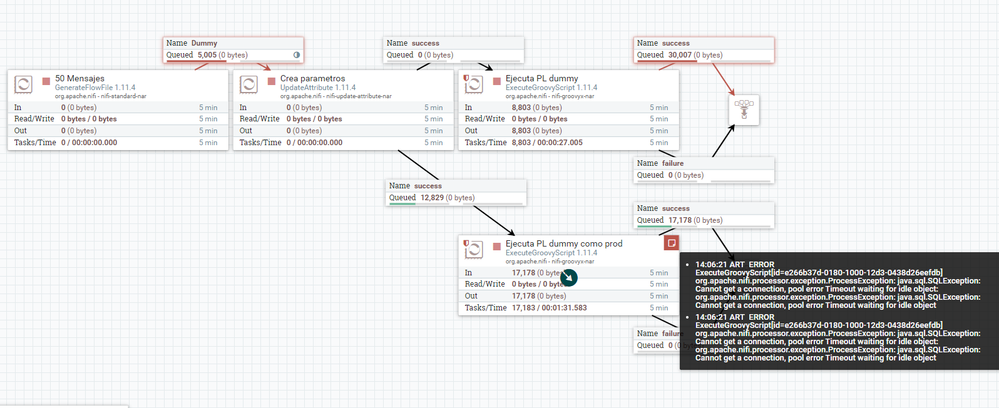
Task: Click the 50 Mensajes processor icon
Action: [24, 84]
